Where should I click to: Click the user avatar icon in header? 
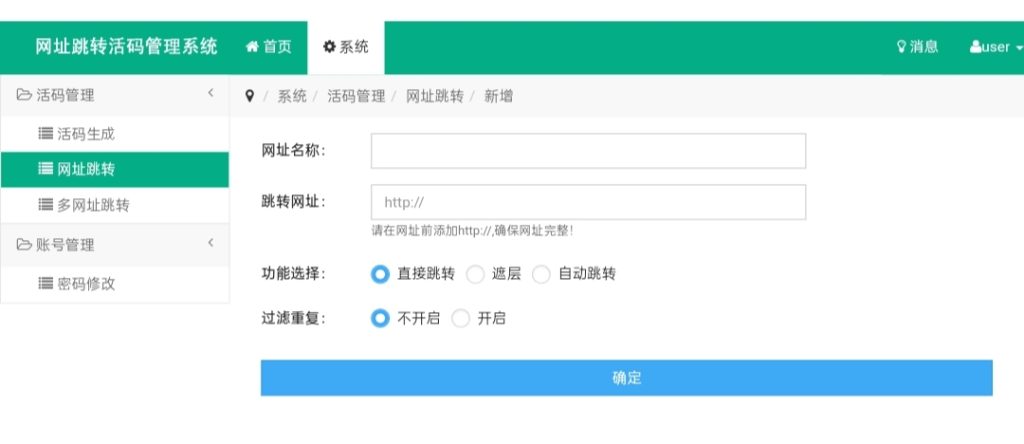(976, 47)
